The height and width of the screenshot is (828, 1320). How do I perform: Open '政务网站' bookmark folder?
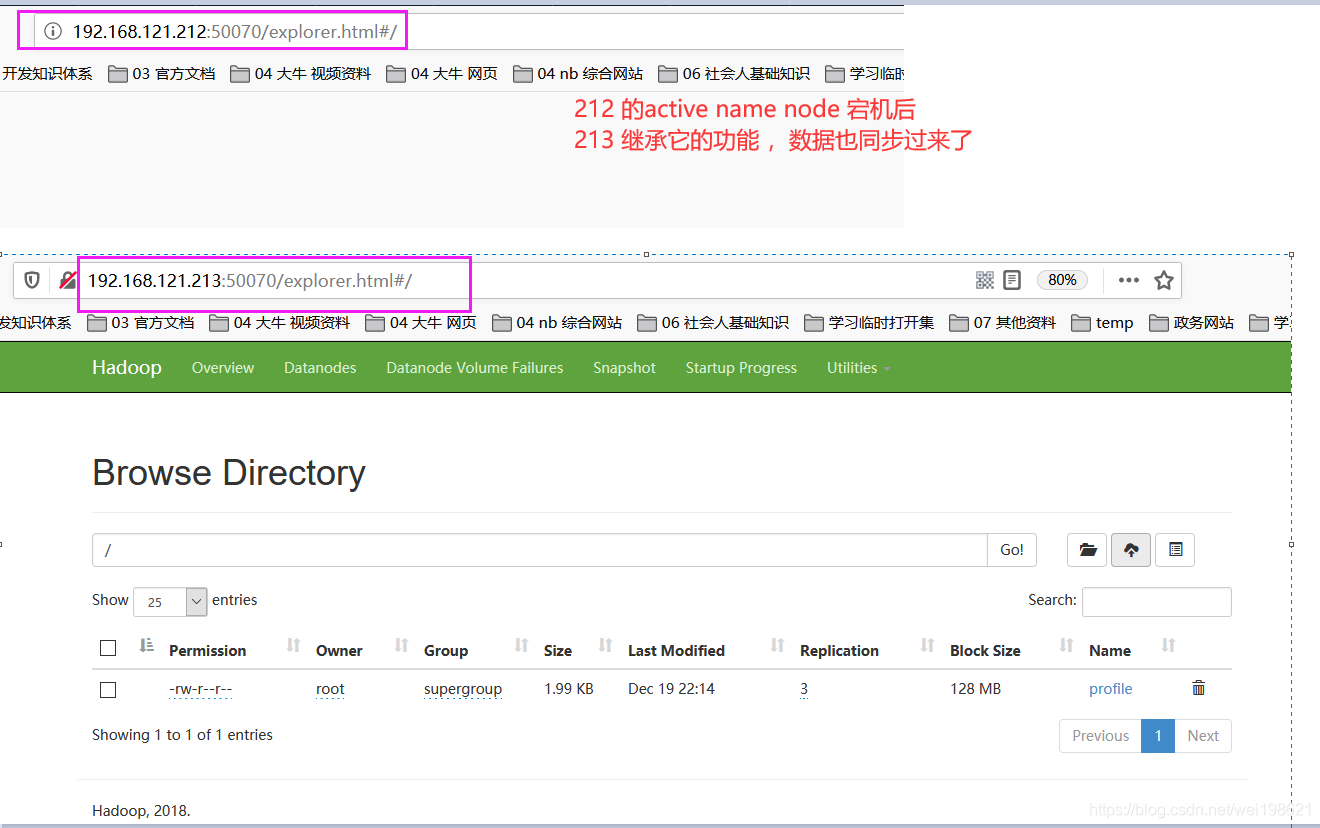(x=1191, y=323)
